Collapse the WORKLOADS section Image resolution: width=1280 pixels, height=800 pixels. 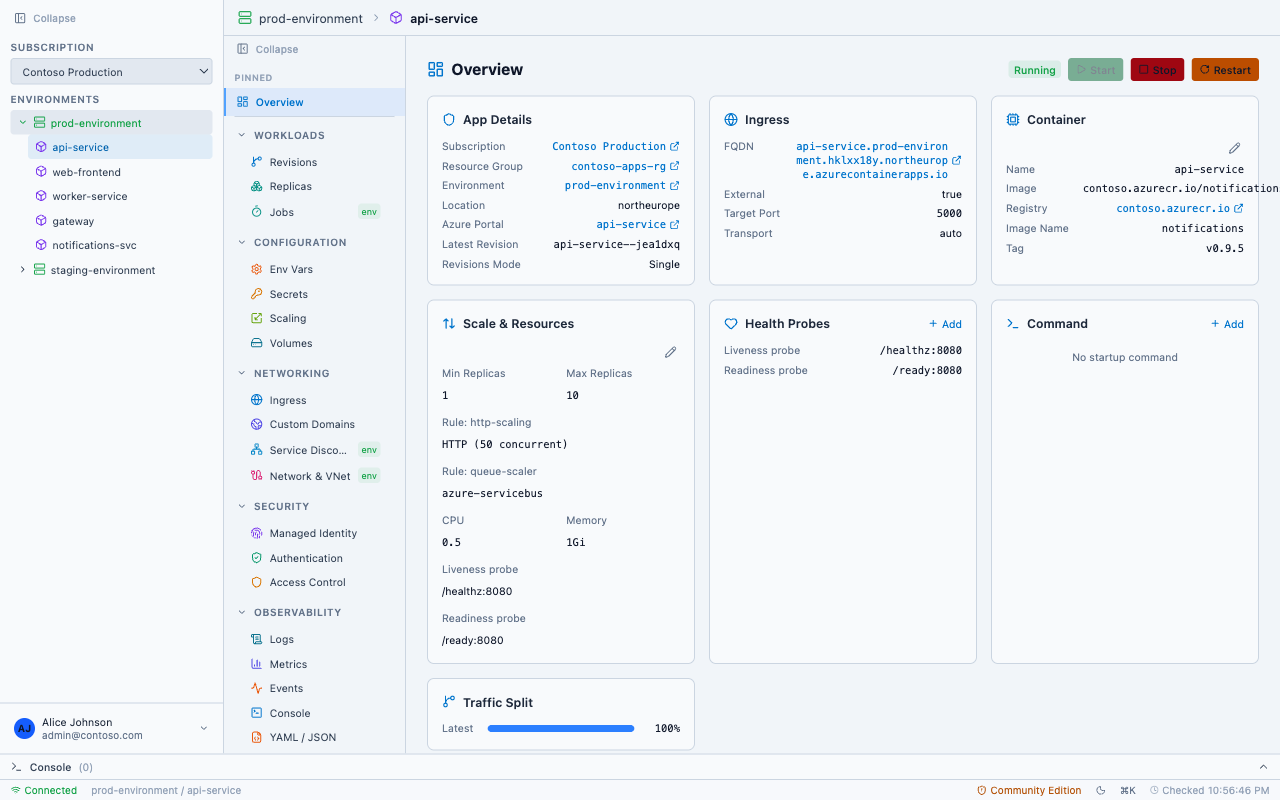(241, 135)
